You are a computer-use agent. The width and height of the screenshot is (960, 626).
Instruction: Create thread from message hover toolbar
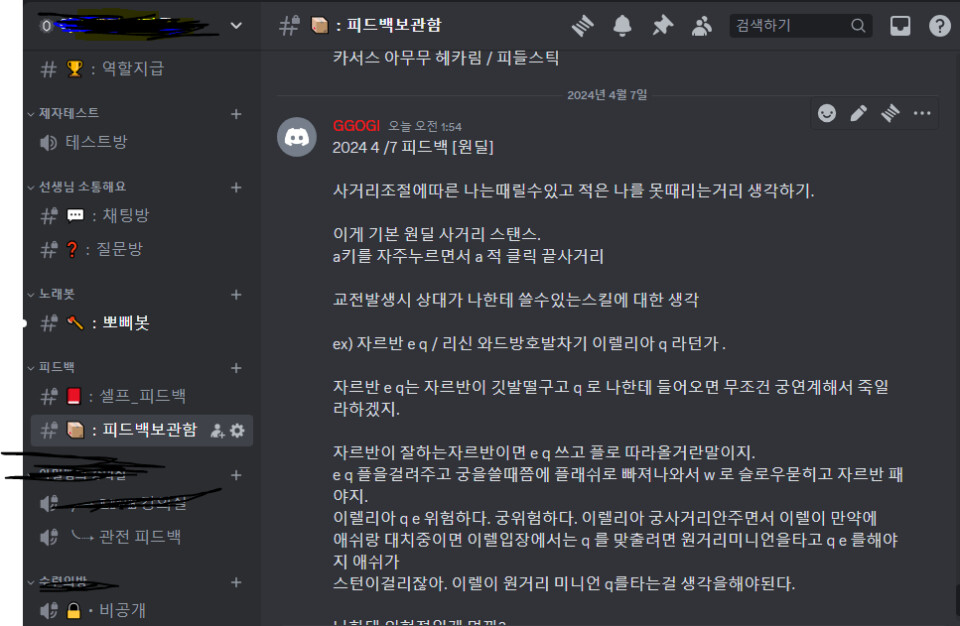click(x=890, y=113)
